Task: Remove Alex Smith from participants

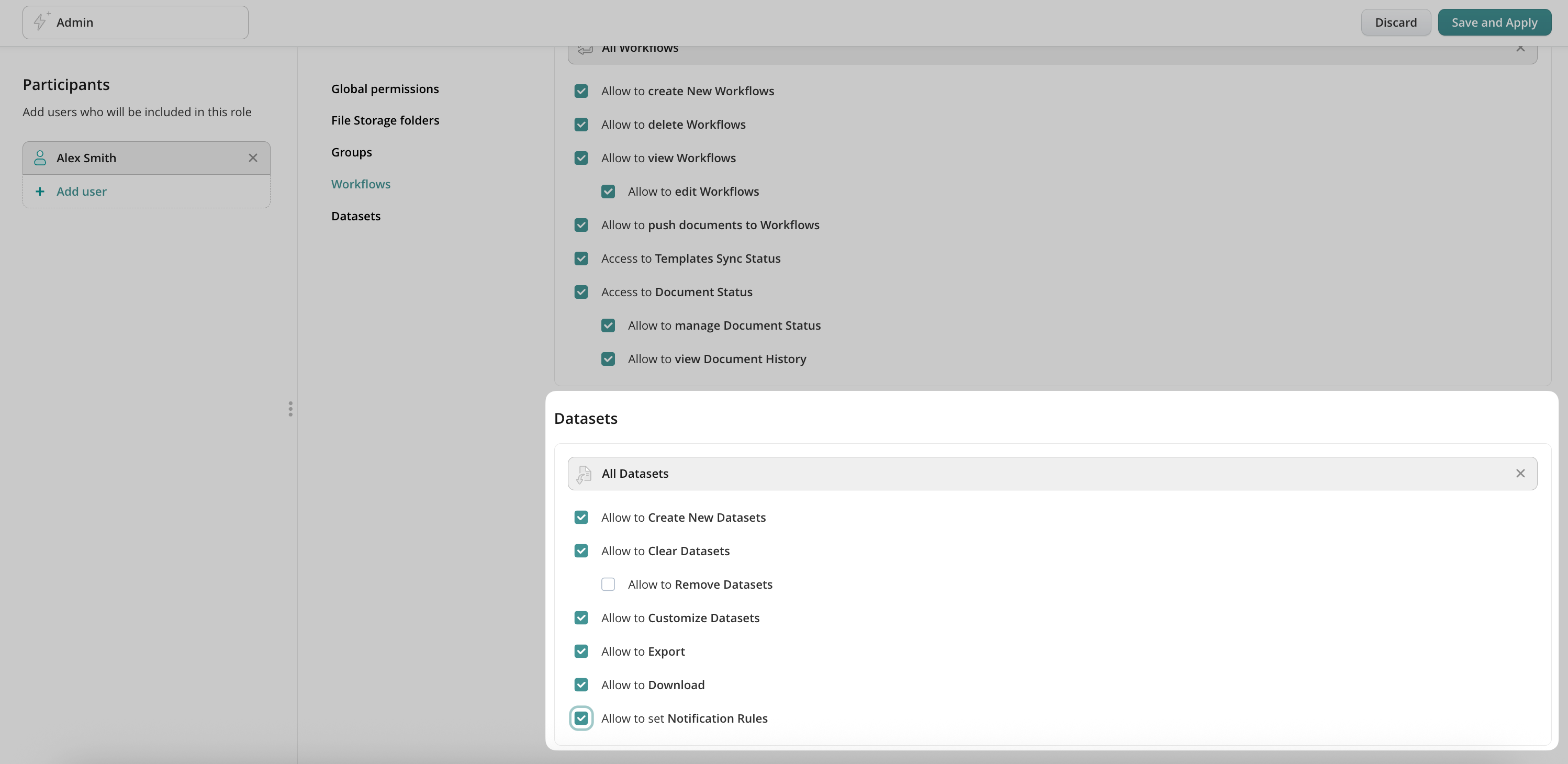Action: [x=253, y=158]
